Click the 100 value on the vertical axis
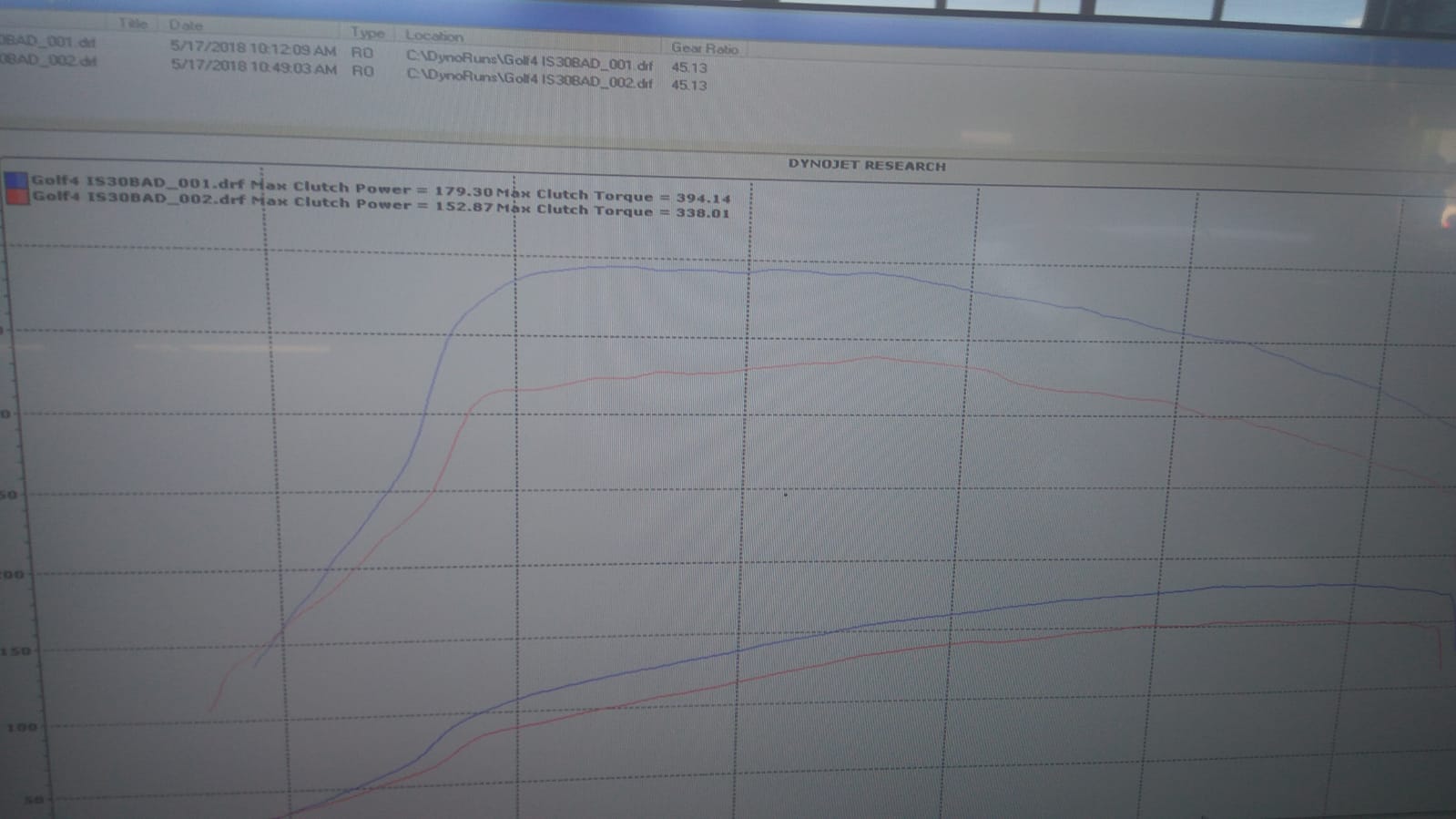Viewport: 1456px width, 819px height. tap(22, 727)
